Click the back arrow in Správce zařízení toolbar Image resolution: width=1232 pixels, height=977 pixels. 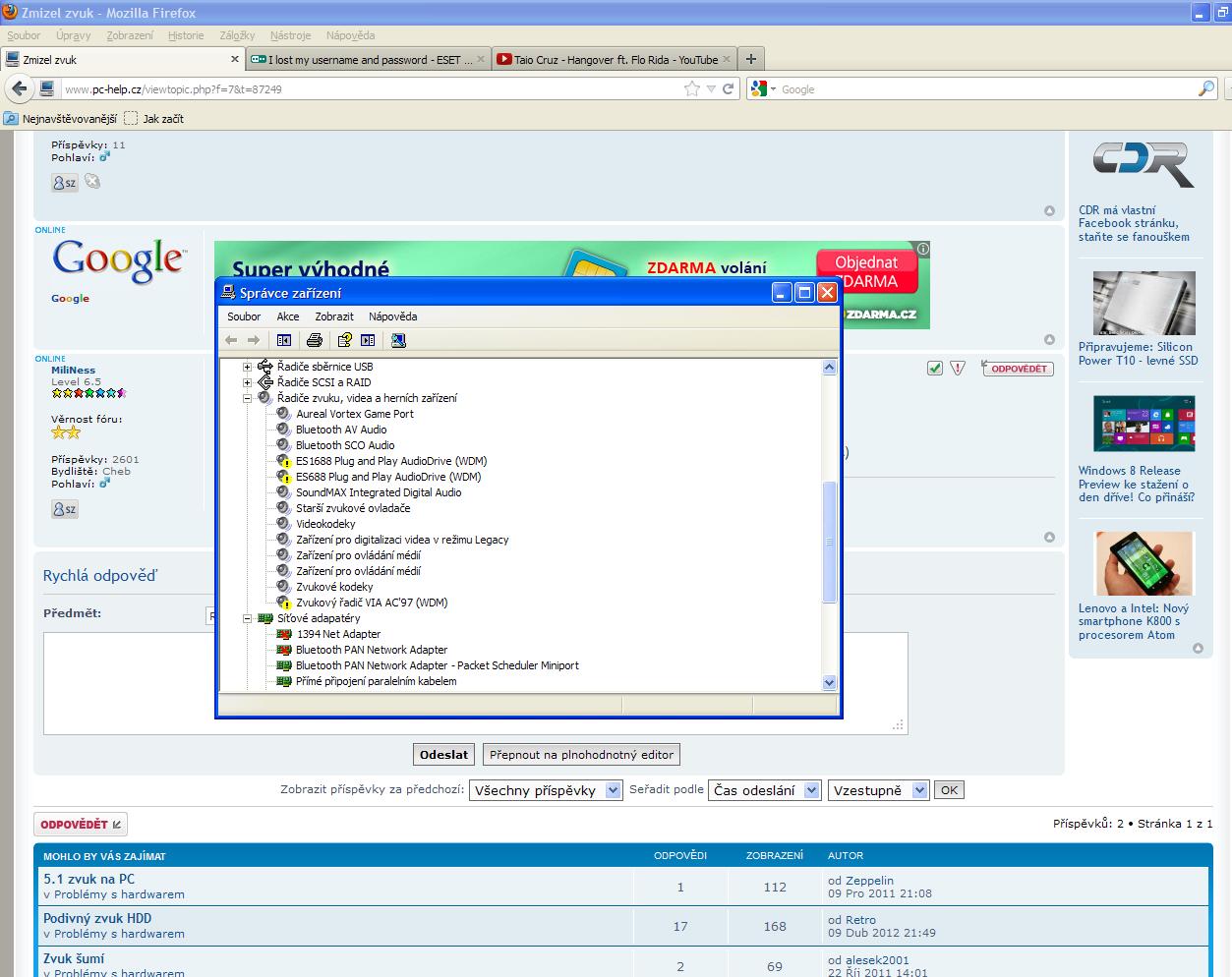point(231,340)
